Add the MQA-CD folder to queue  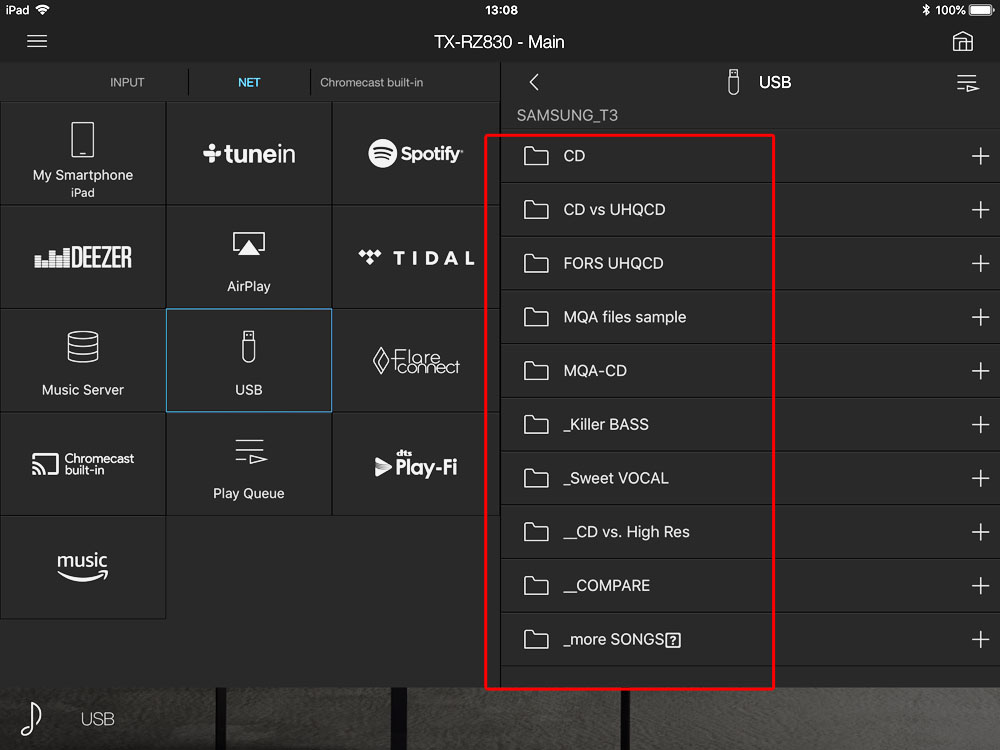(x=980, y=371)
